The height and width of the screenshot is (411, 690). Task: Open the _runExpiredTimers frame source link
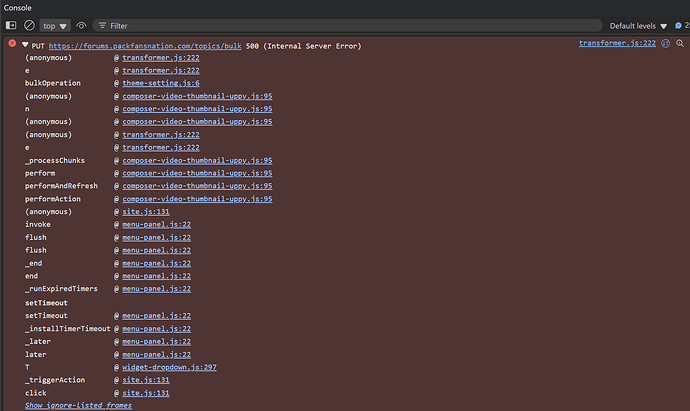click(x=156, y=289)
